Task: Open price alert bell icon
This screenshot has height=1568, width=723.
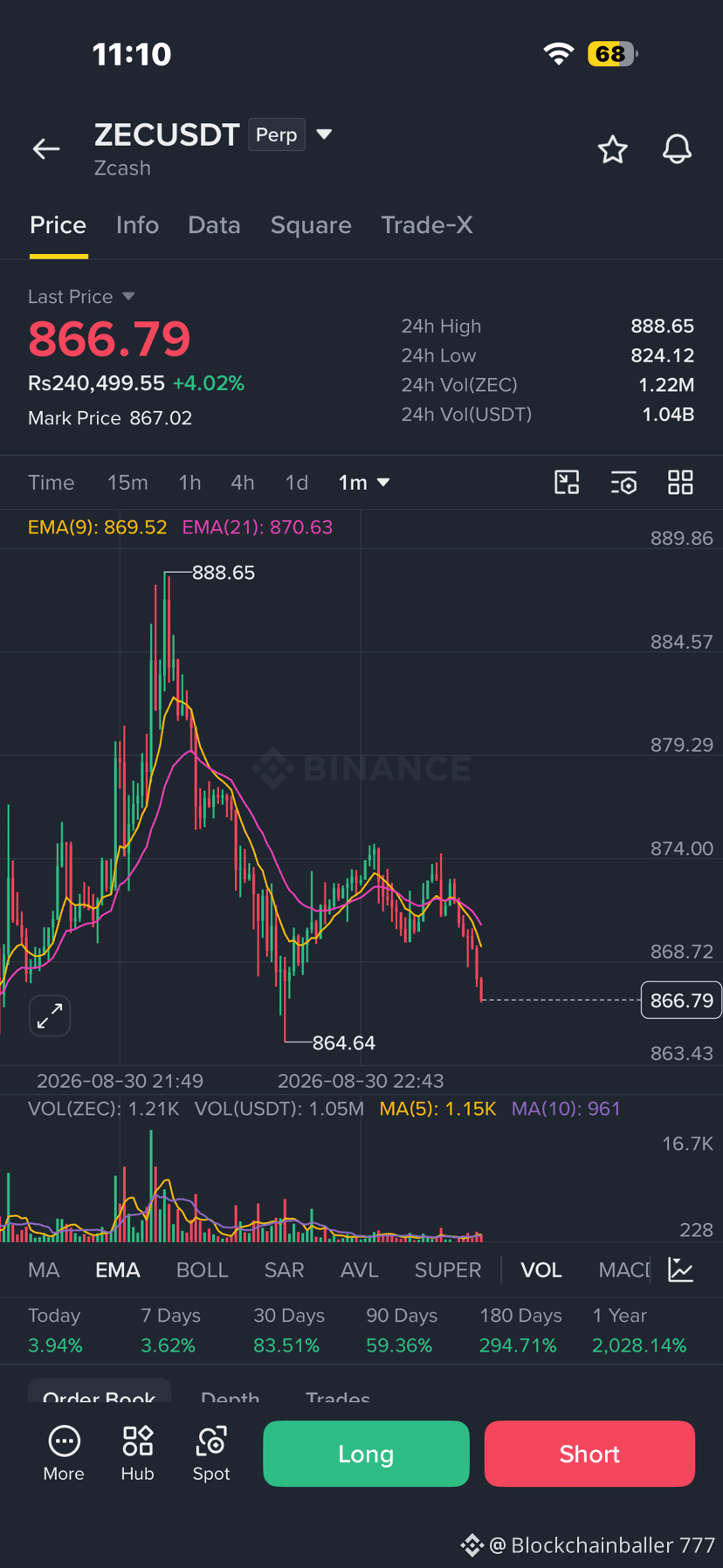Action: pyautogui.click(x=677, y=149)
